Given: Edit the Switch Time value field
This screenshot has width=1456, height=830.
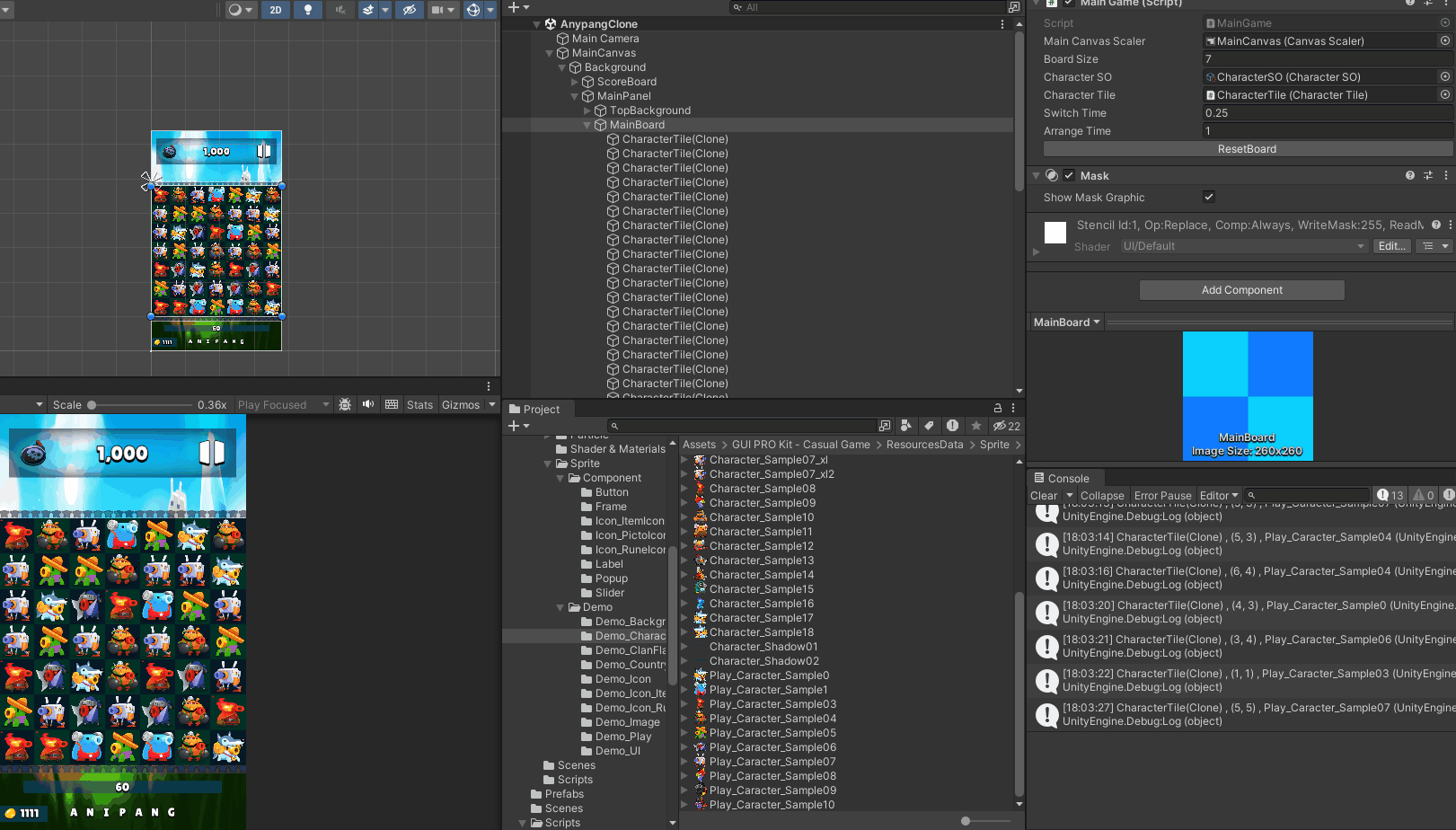Looking at the screenshot, I should 1327,113.
